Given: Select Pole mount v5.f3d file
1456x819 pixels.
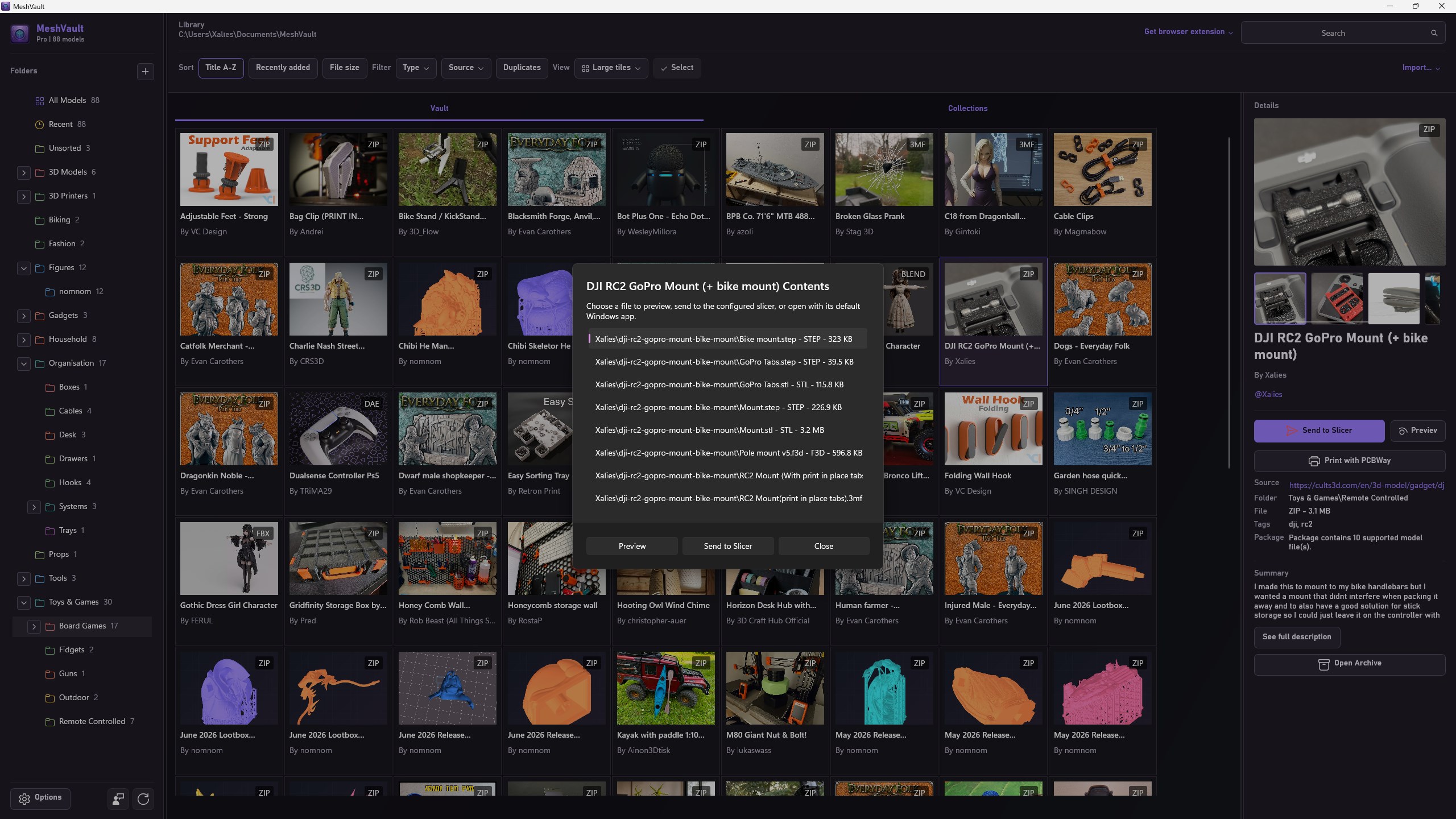Looking at the screenshot, I should [x=727, y=453].
